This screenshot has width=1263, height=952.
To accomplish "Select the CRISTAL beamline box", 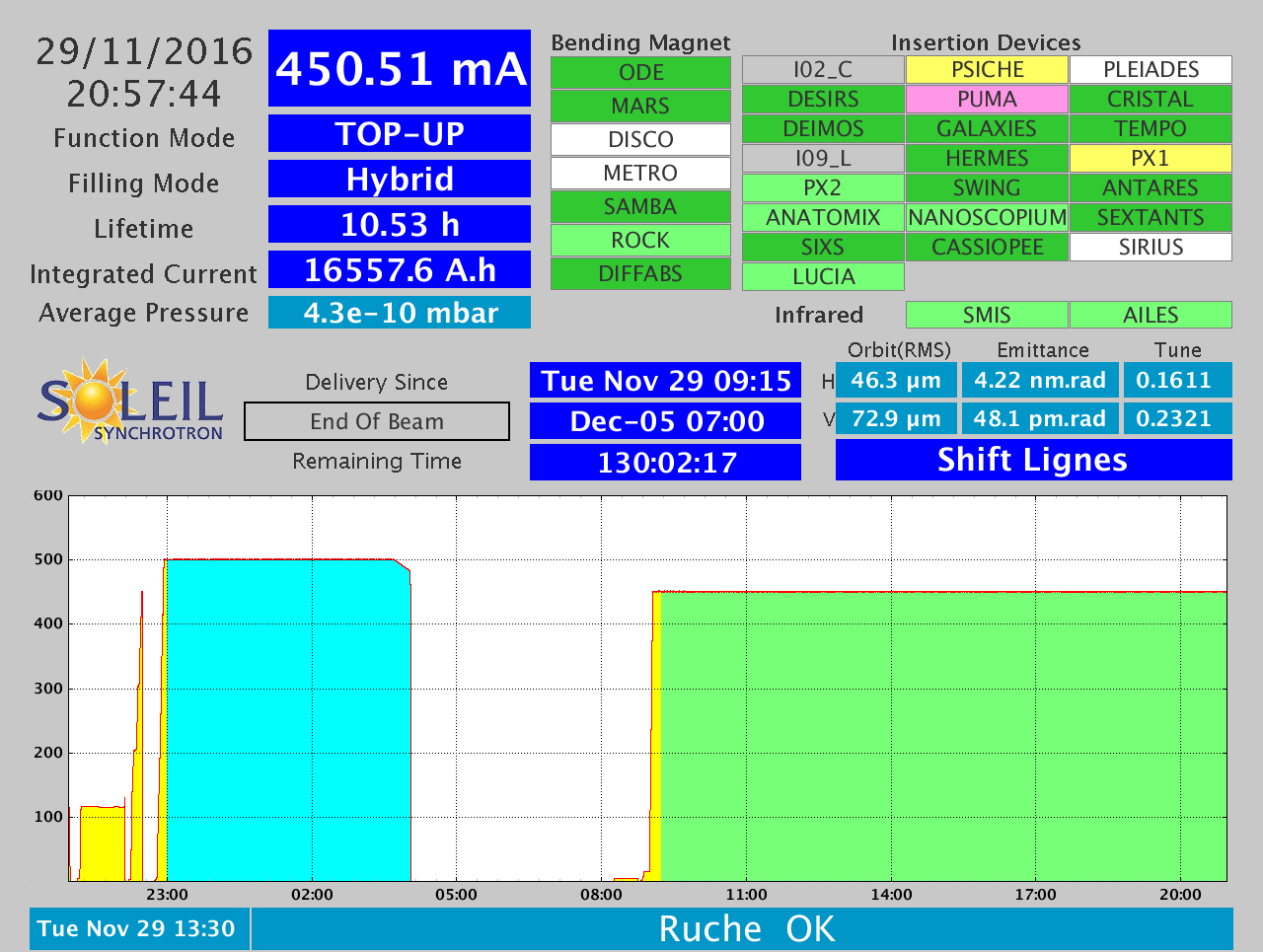I will (1151, 100).
